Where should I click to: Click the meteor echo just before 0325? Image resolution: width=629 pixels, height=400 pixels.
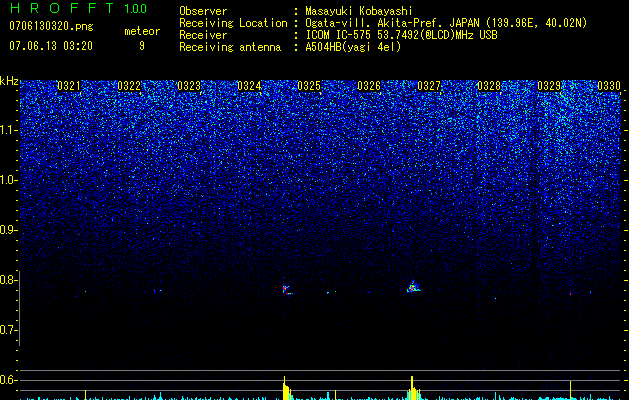[x=287, y=289]
